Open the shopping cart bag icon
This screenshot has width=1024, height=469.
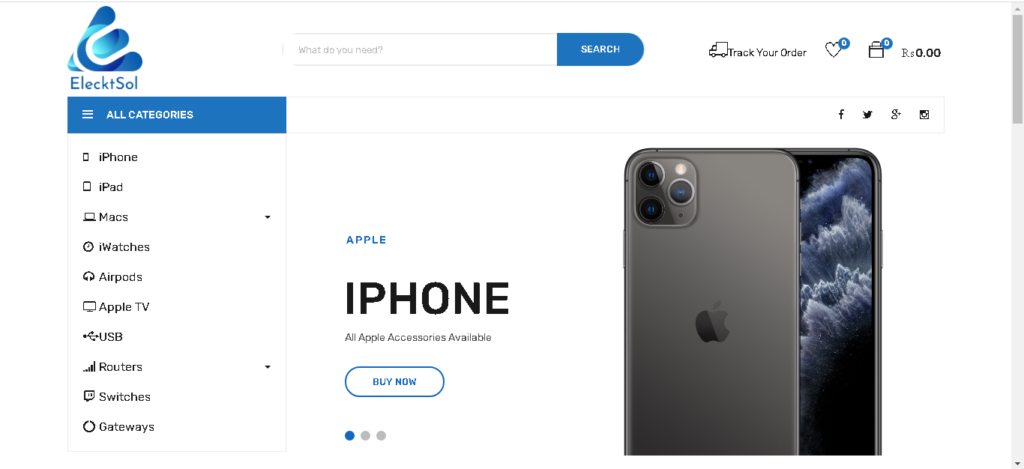click(x=876, y=50)
